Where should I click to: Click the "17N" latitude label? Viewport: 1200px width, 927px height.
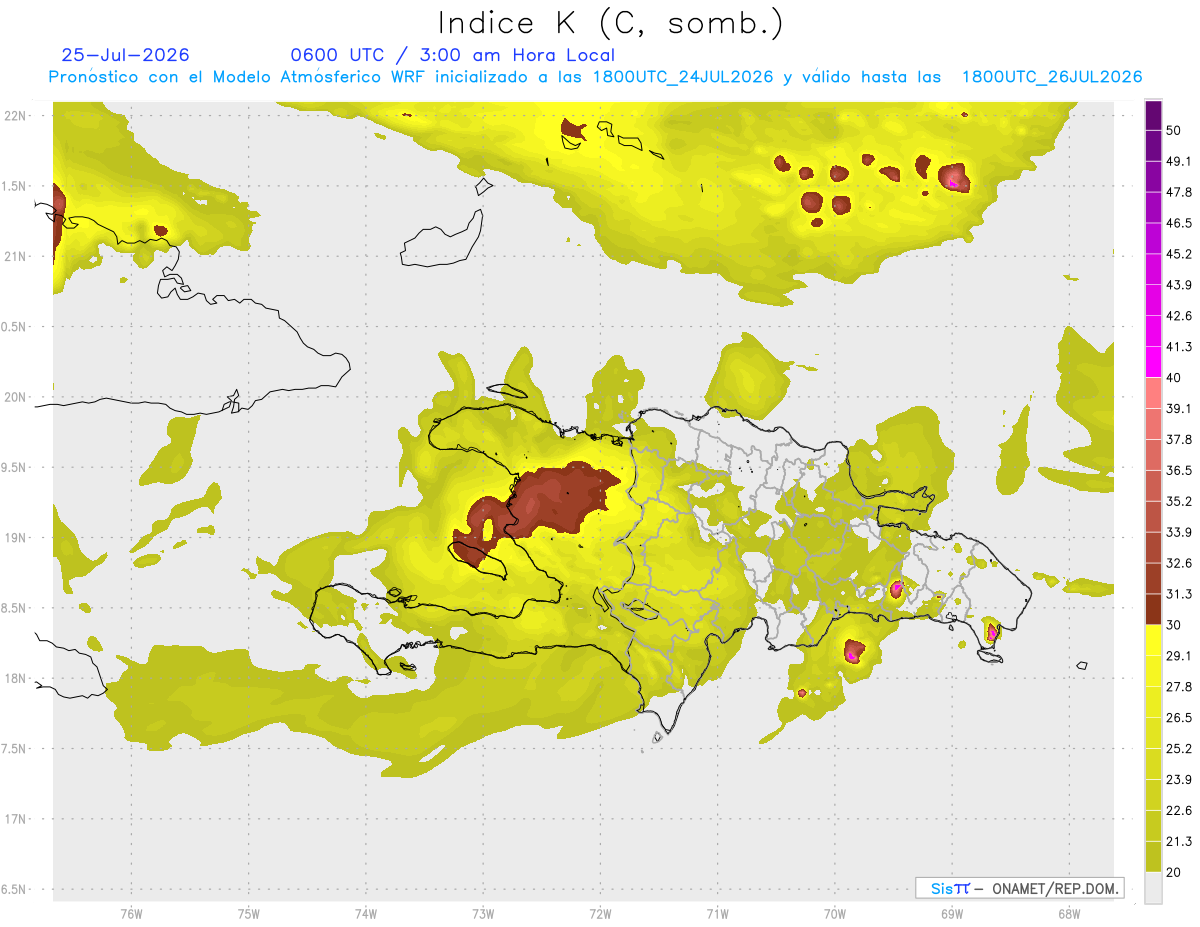tap(17, 820)
